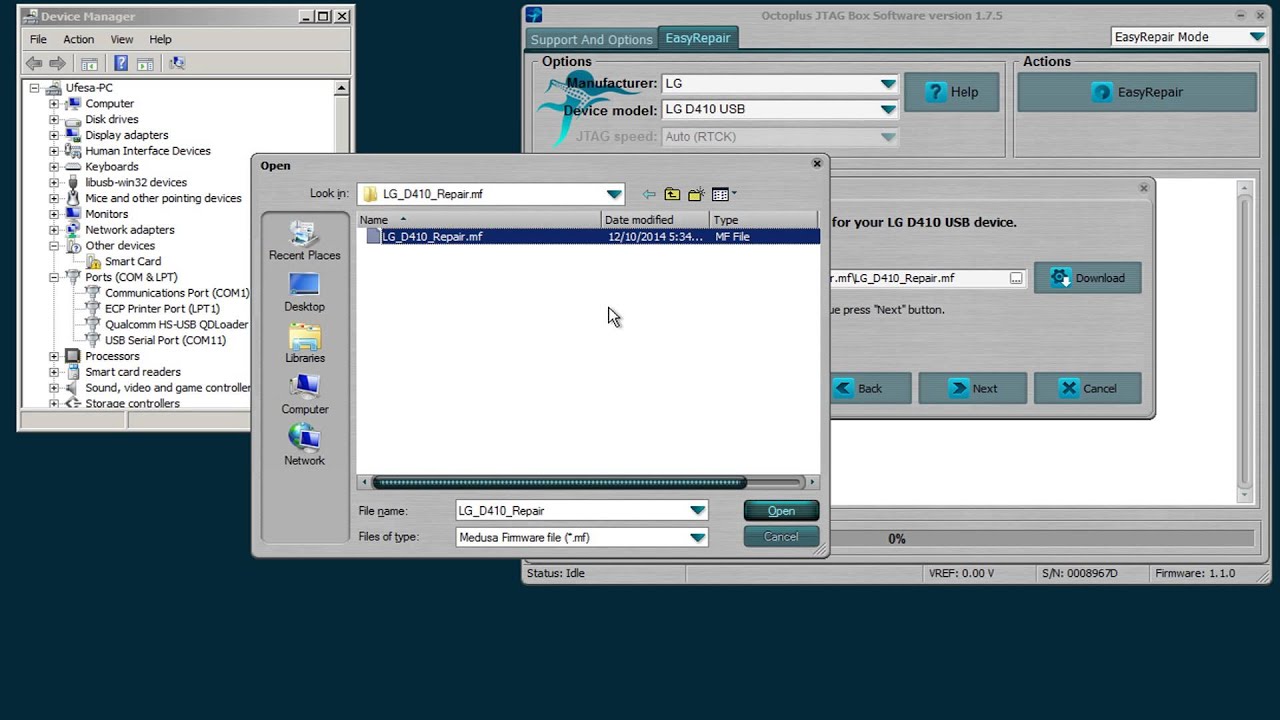Click the Download button
This screenshot has height=720, width=1280.
coord(1087,278)
